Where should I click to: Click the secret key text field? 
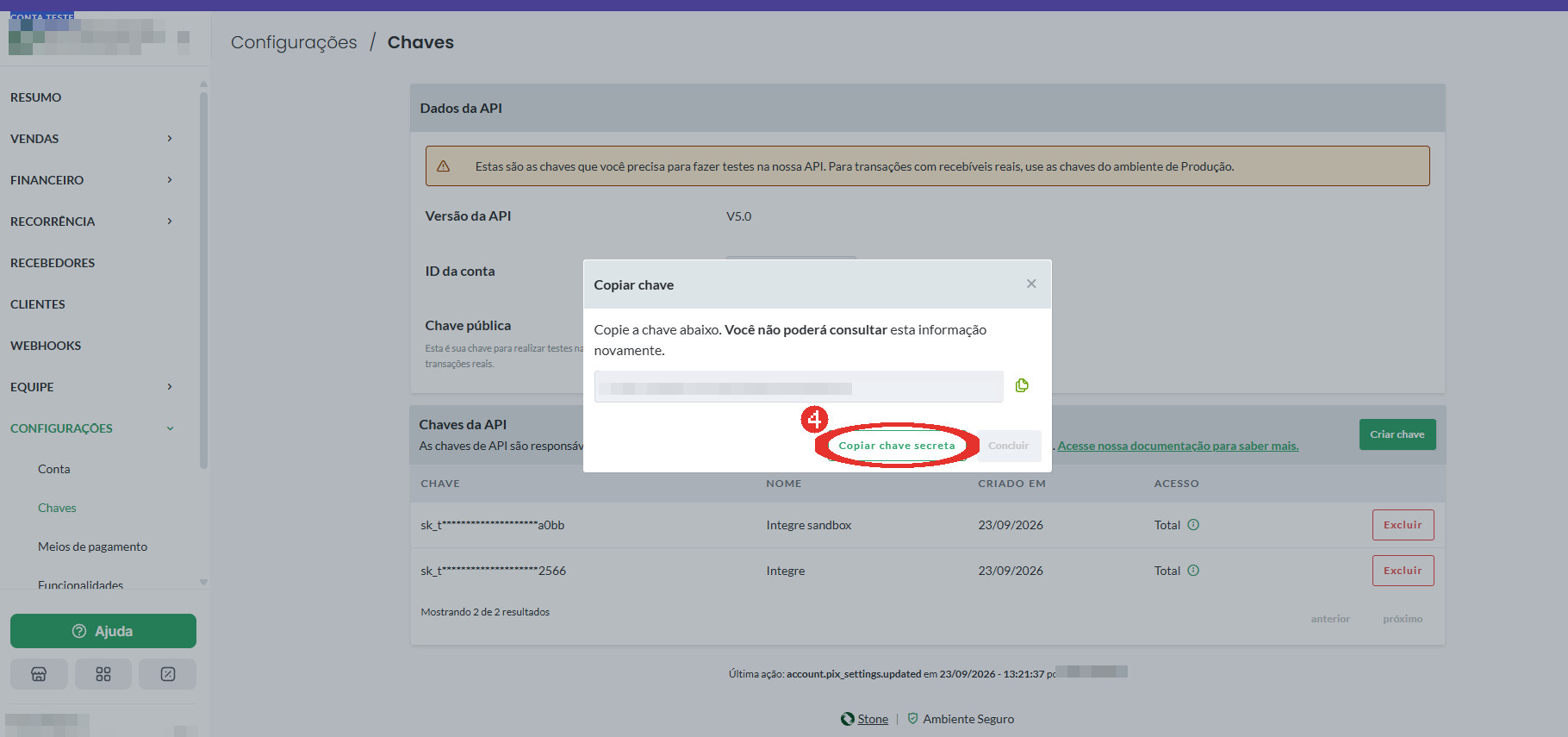tap(799, 386)
